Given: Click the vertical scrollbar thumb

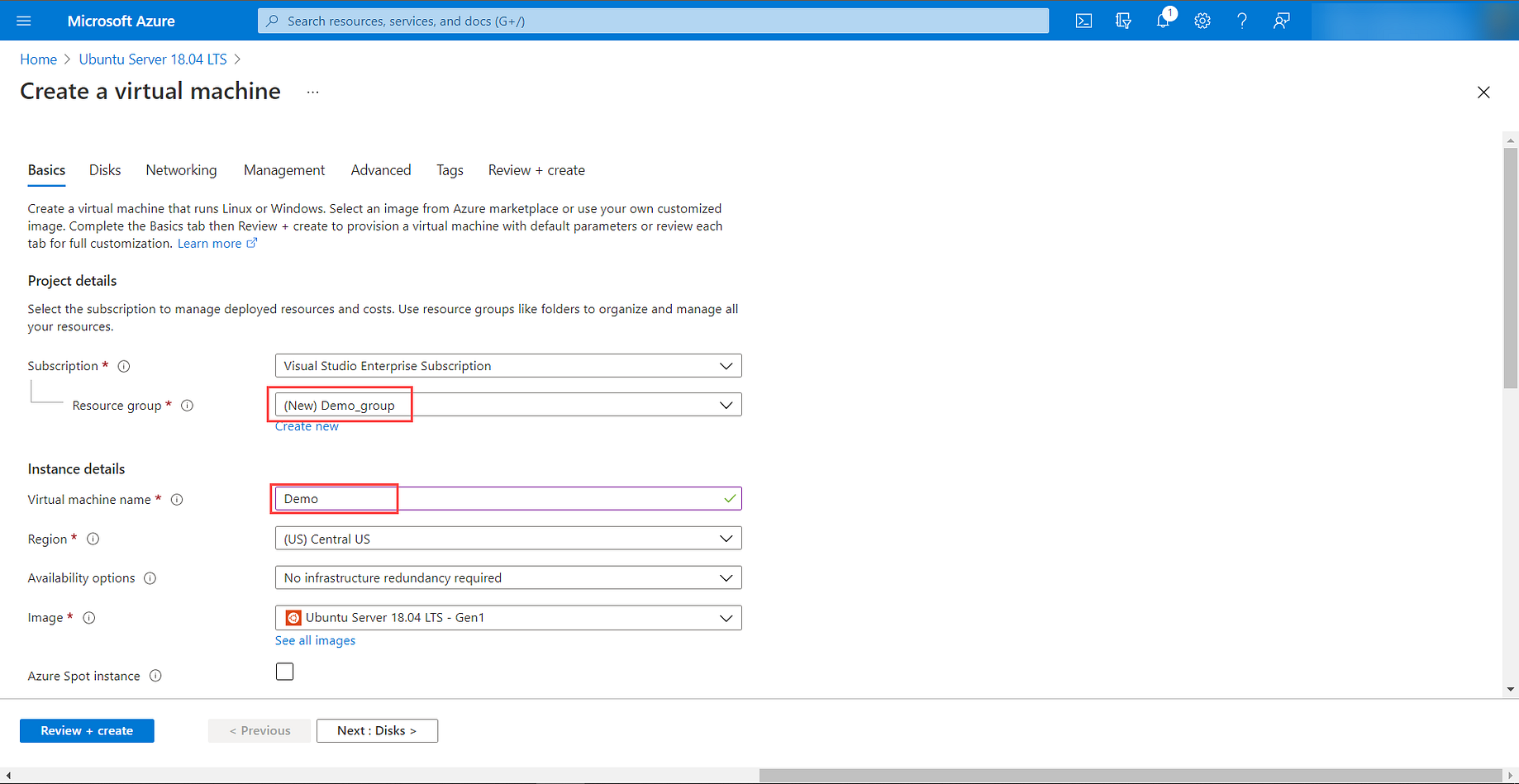Looking at the screenshot, I should pyautogui.click(x=1511, y=268).
